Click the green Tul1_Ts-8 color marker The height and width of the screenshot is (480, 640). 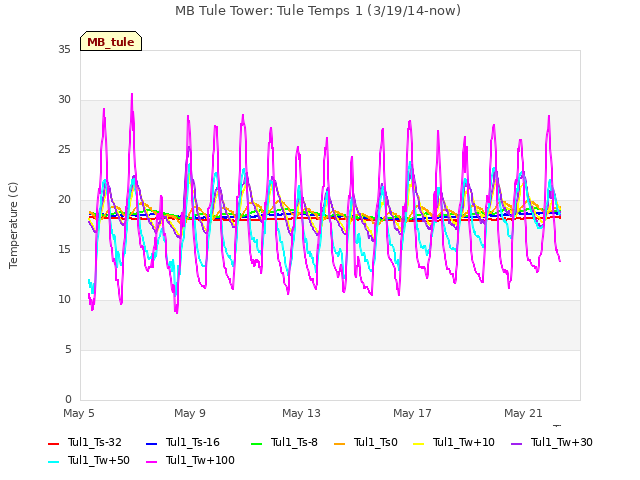click(x=256, y=444)
